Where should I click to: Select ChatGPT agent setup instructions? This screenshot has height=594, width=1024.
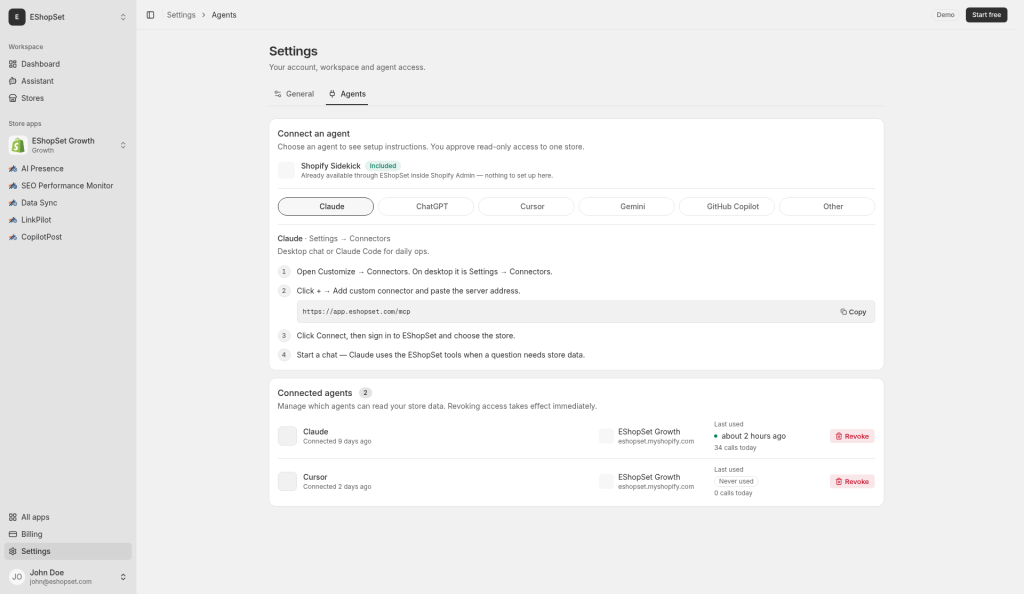(426, 206)
